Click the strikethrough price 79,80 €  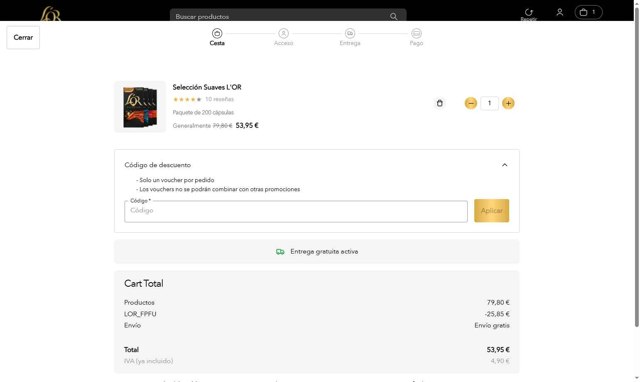click(x=222, y=126)
